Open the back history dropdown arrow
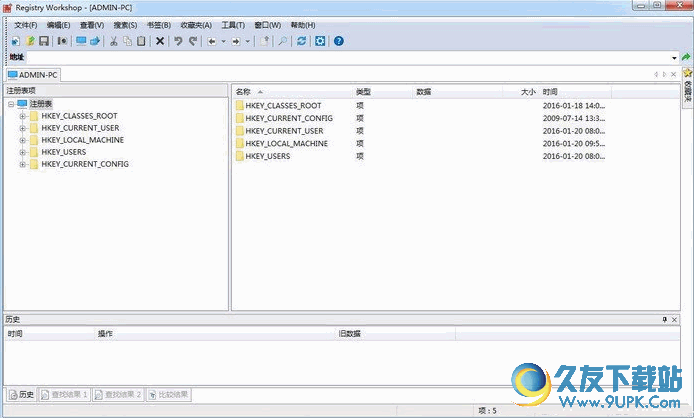694x418 pixels. (224, 42)
